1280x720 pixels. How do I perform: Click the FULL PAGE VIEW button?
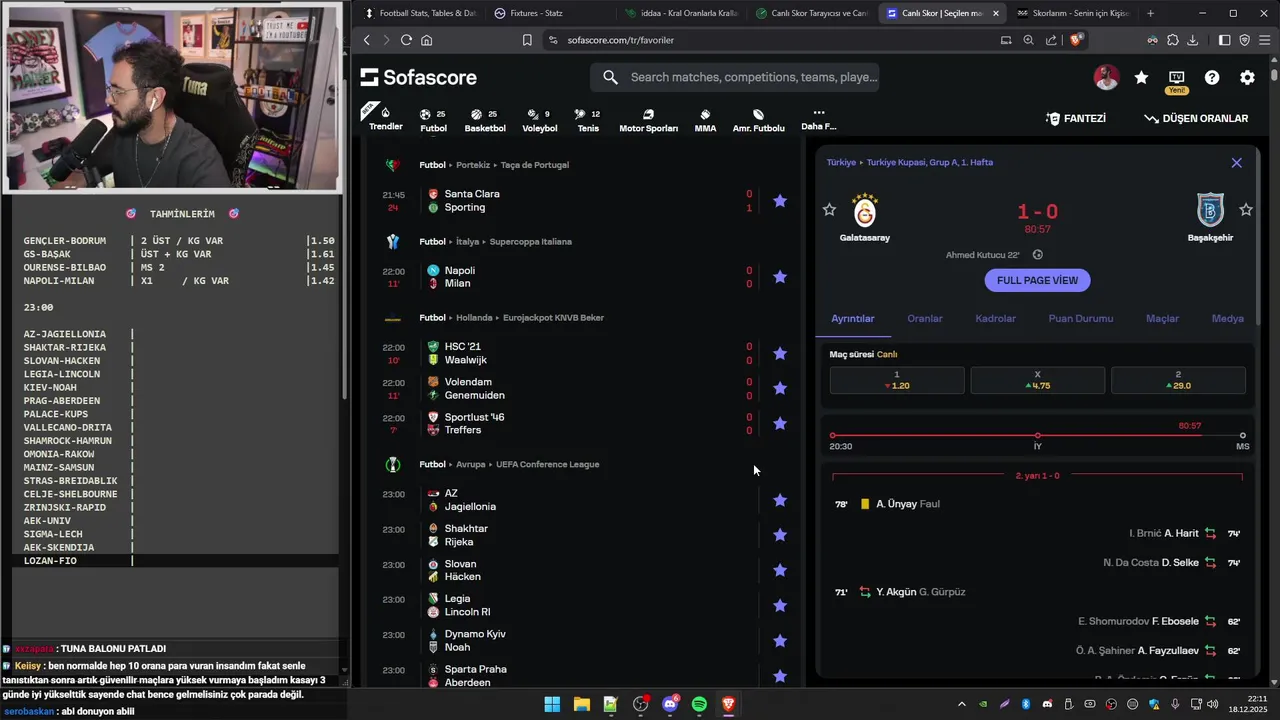[1037, 280]
